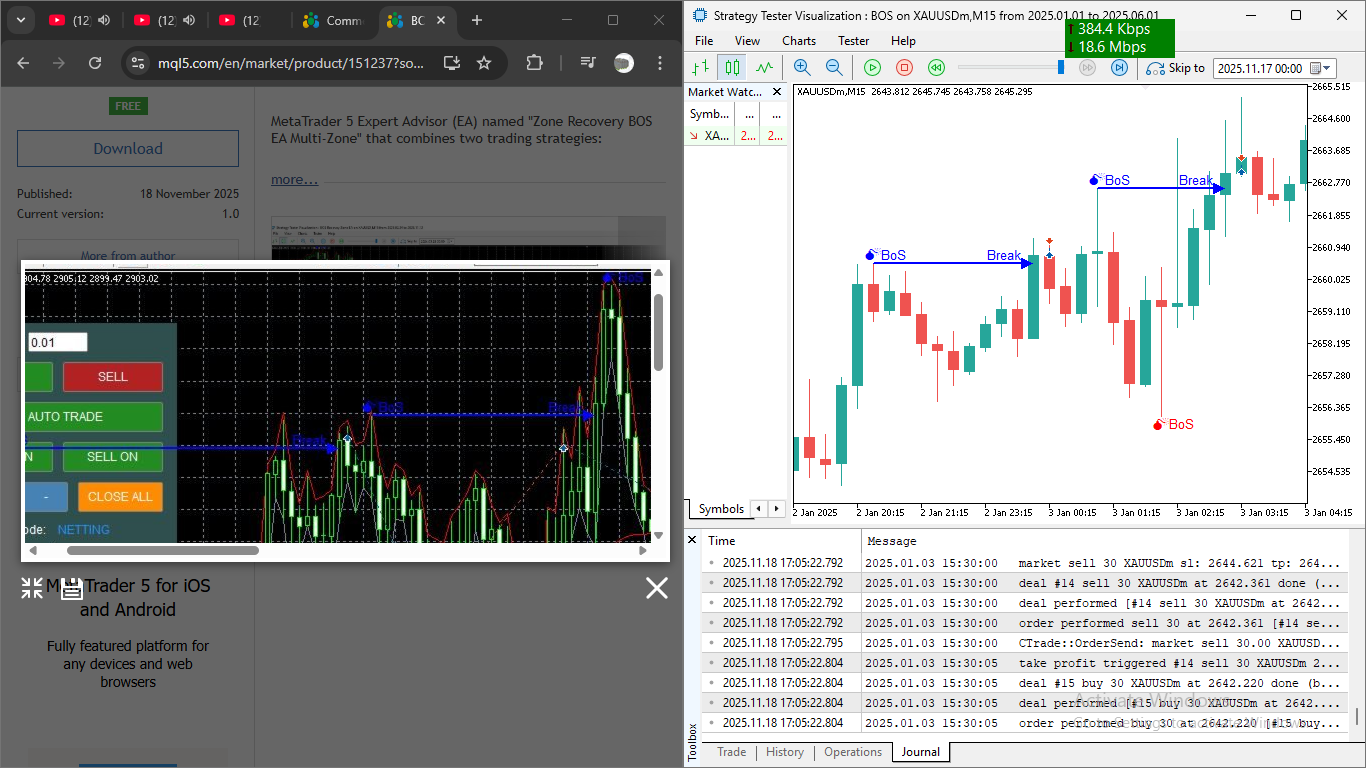This screenshot has width=1366, height=768.
Task: Switch to the Operations tab in Toolbox
Action: [853, 752]
